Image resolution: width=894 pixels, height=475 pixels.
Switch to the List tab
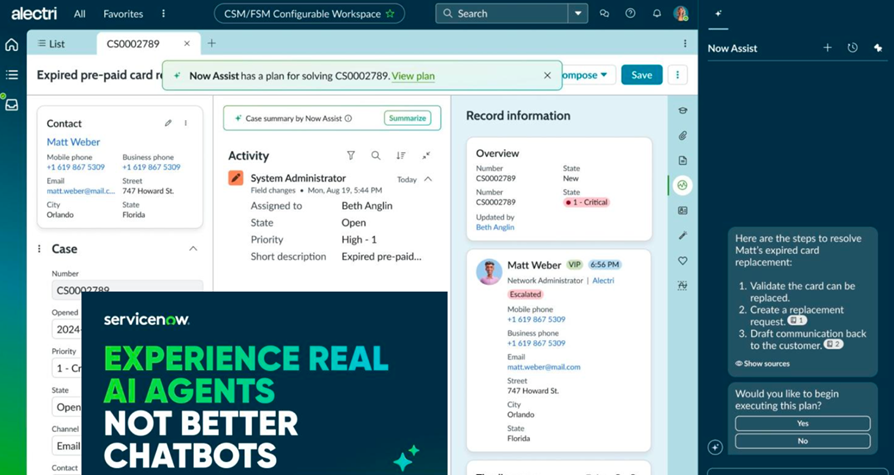tap(51, 44)
